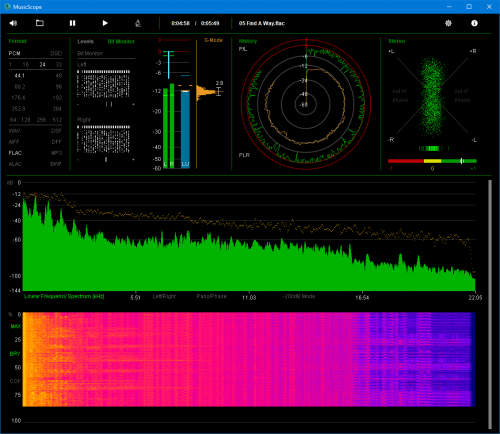Click the analysis microscope icon
The width and height of the screenshot is (500, 434).
[138, 23]
